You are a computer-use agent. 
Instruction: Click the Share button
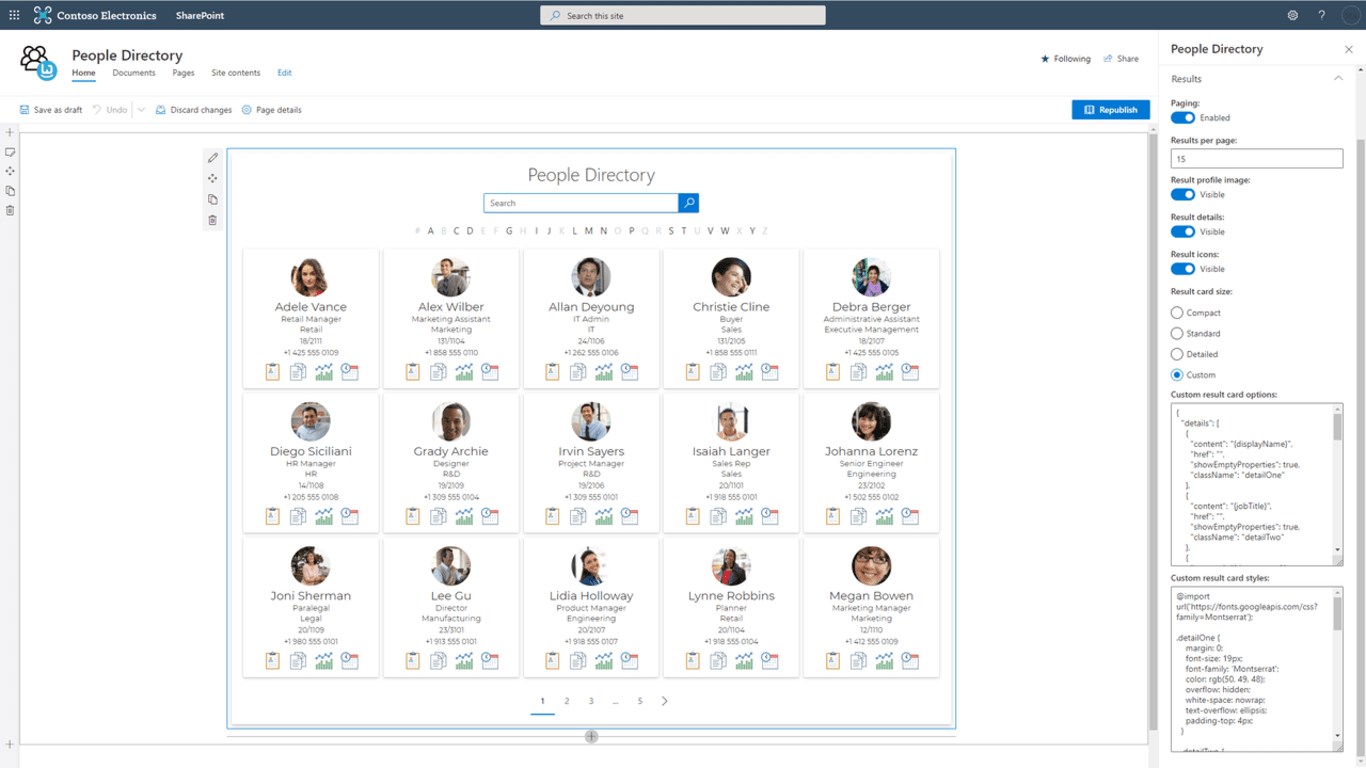[1121, 59]
